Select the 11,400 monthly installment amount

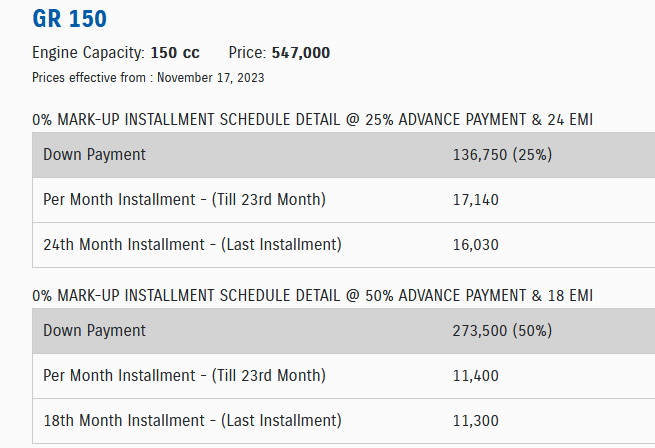tap(476, 376)
